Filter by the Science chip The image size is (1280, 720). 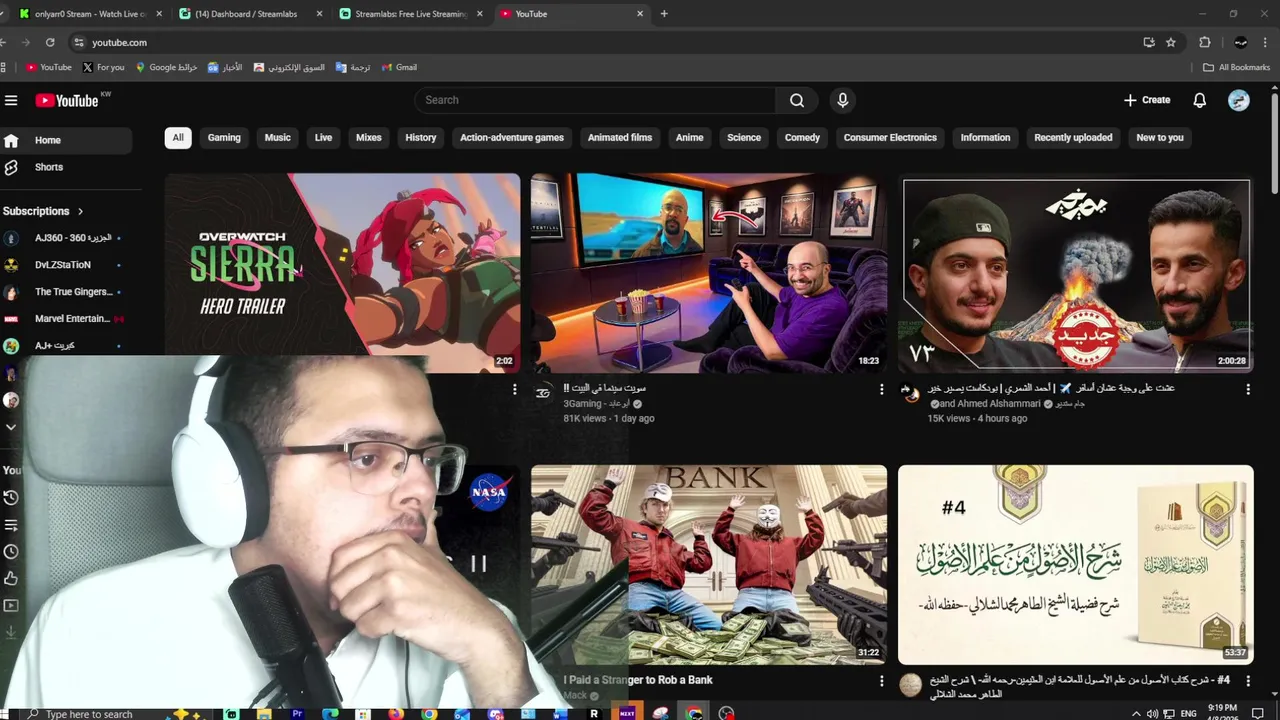pyautogui.click(x=744, y=138)
